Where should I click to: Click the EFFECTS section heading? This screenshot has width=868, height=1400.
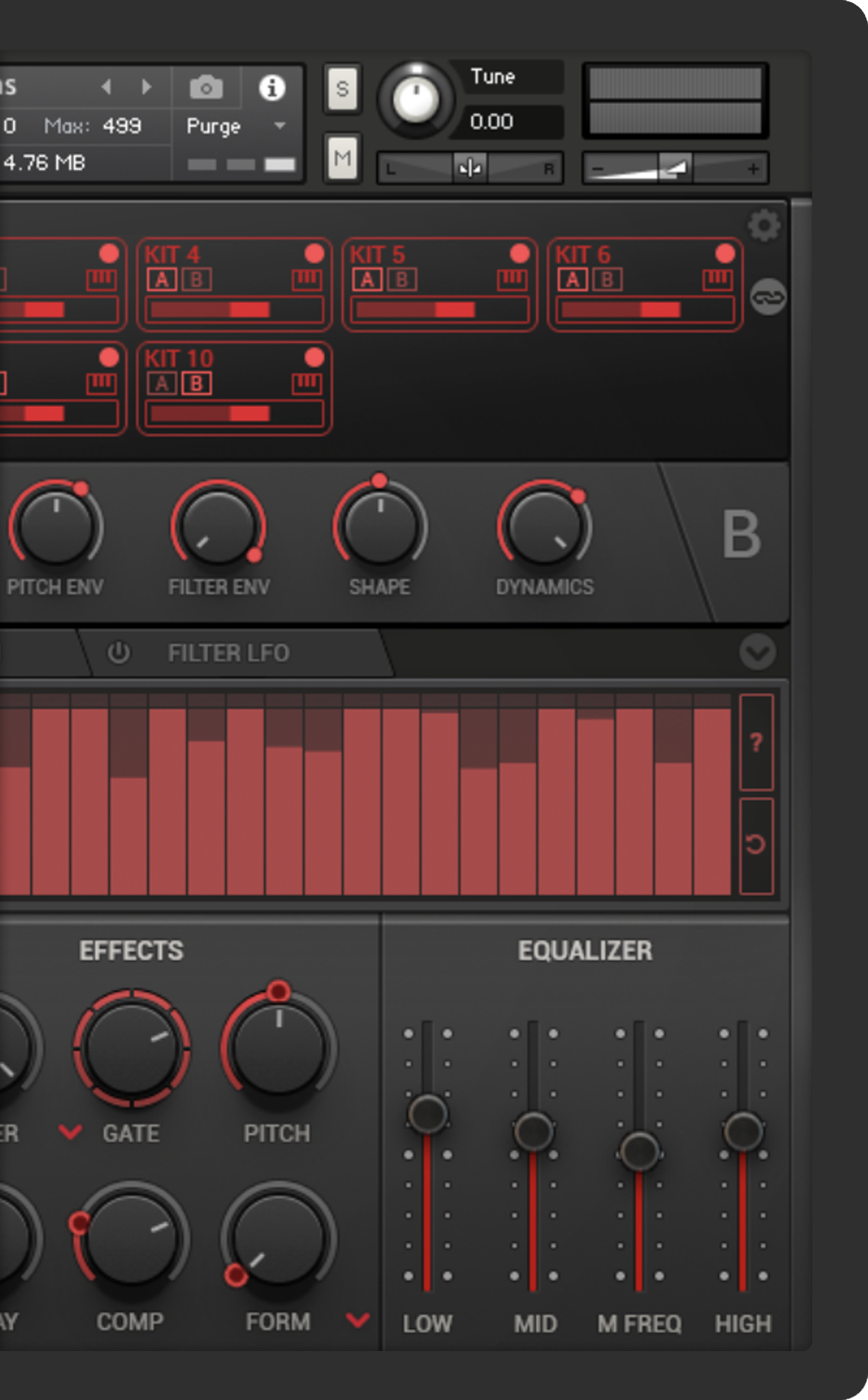132,950
